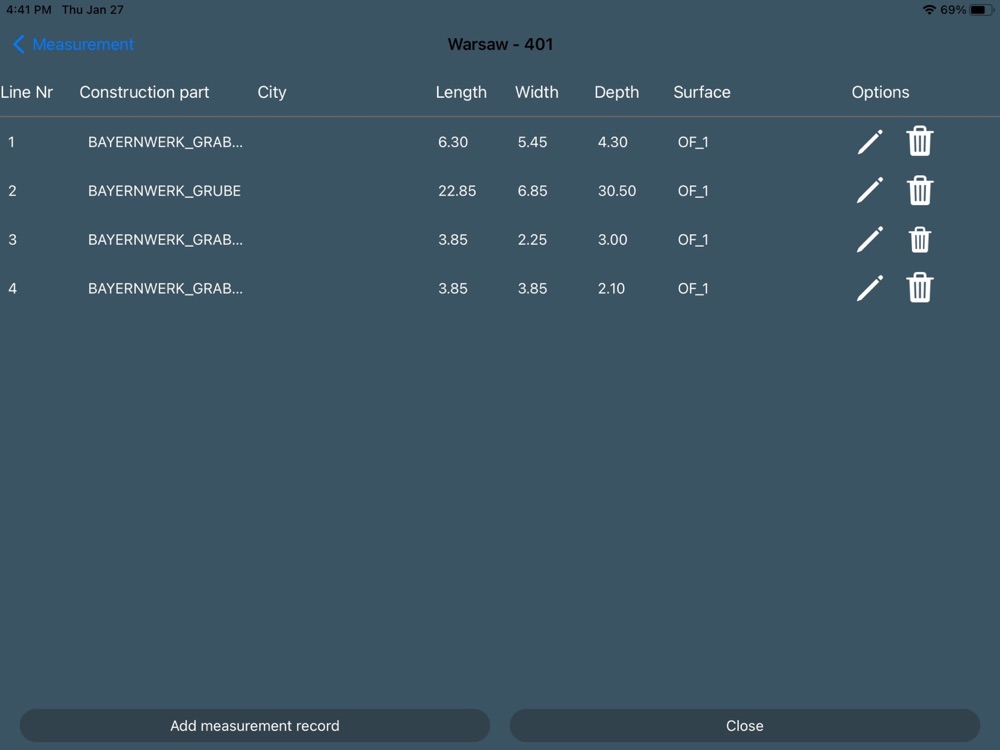Tap the 4:41 PM clock

click(x=29, y=10)
